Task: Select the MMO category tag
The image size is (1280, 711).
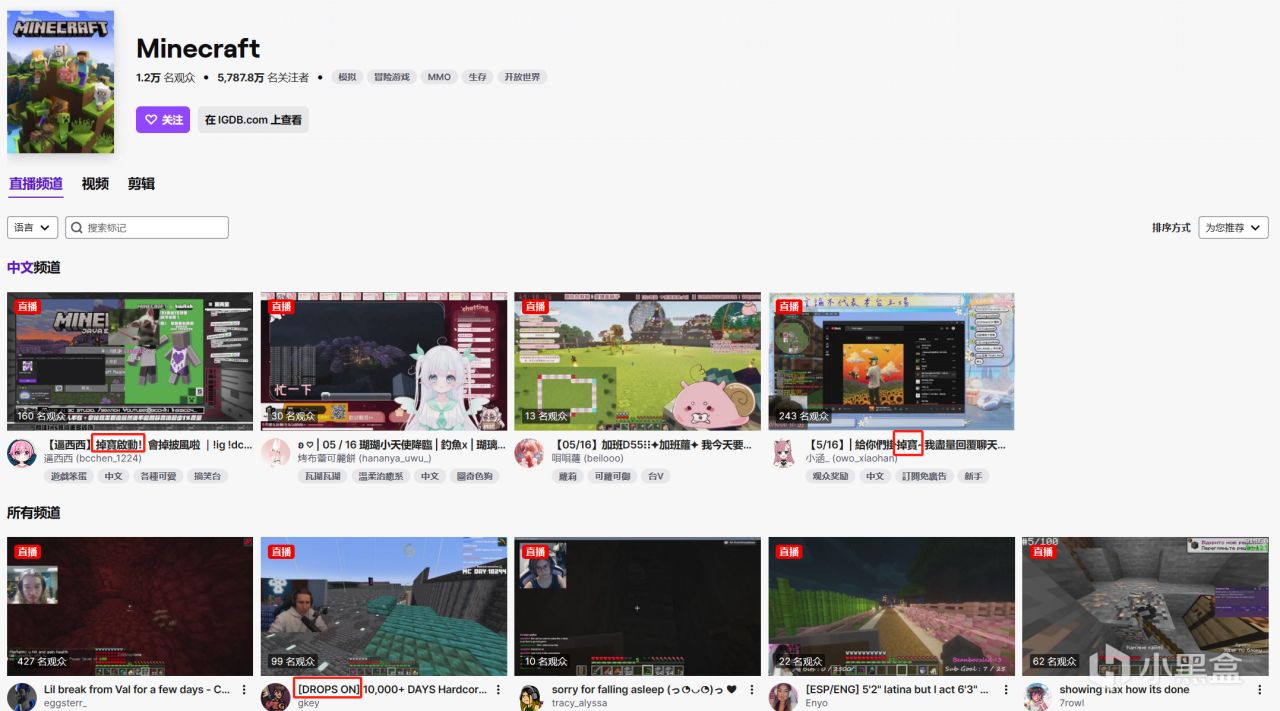Action: pyautogui.click(x=439, y=77)
